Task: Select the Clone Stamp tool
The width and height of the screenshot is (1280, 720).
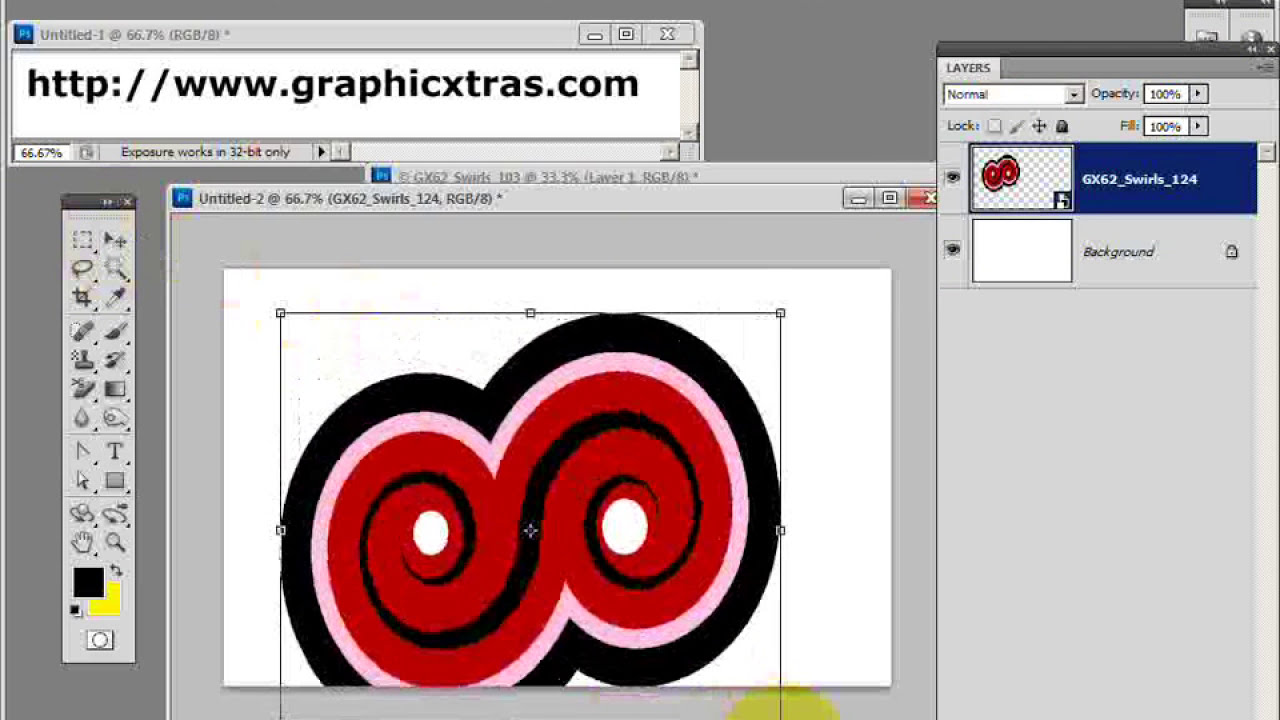Action: tap(83, 360)
